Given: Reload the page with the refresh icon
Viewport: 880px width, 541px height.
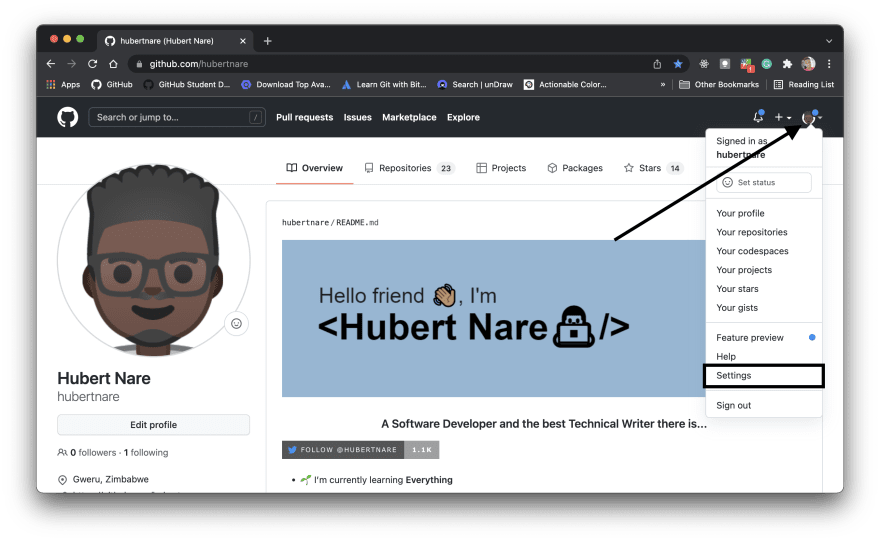Looking at the screenshot, I should pyautogui.click(x=93, y=64).
